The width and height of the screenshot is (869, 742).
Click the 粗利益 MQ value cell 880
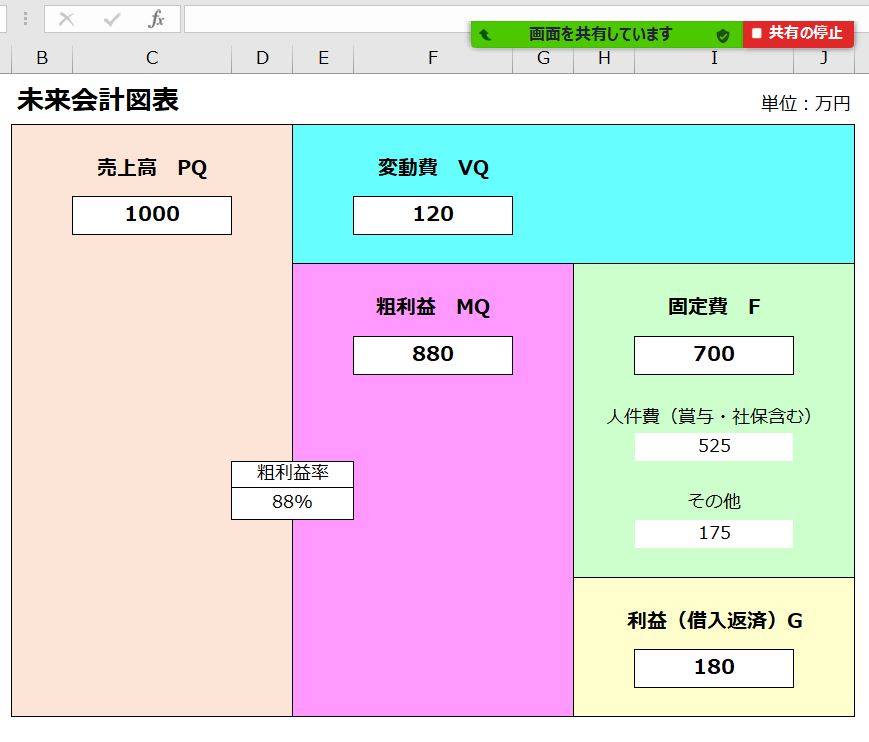(432, 355)
